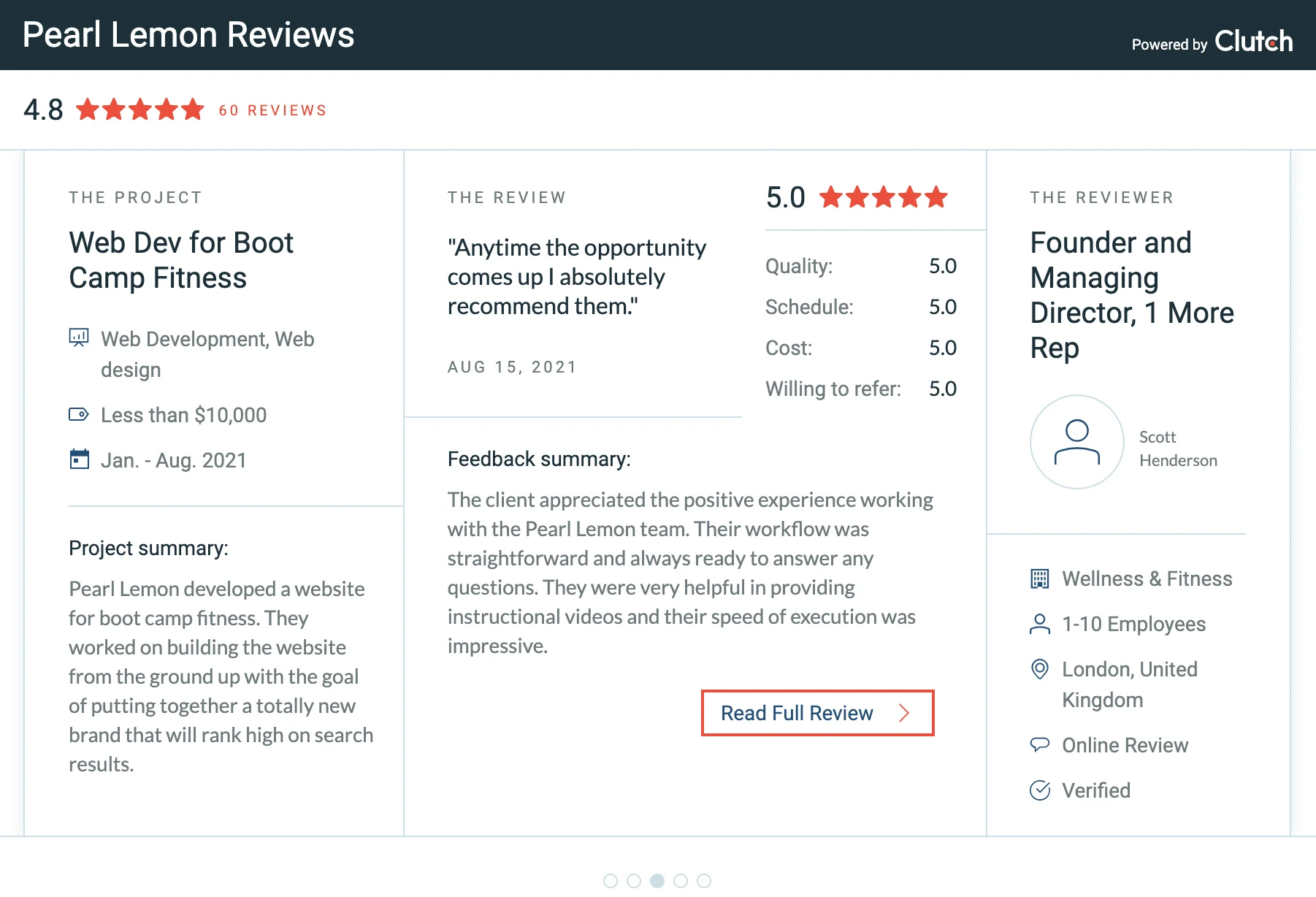
Task: Click the Web Dev for Boot Camp Fitness title
Action: (x=181, y=260)
